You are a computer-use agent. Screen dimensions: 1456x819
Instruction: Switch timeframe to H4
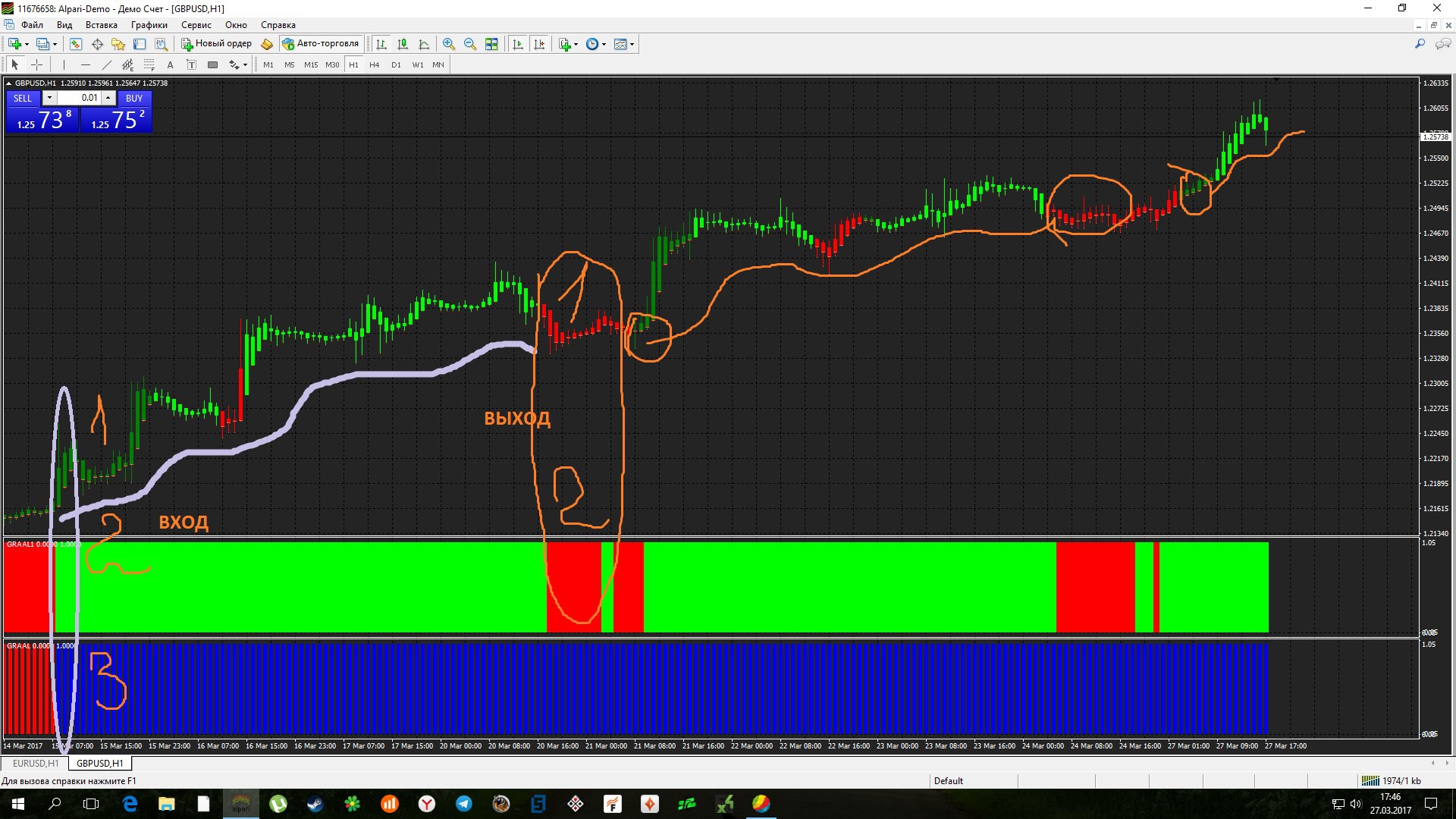click(375, 64)
